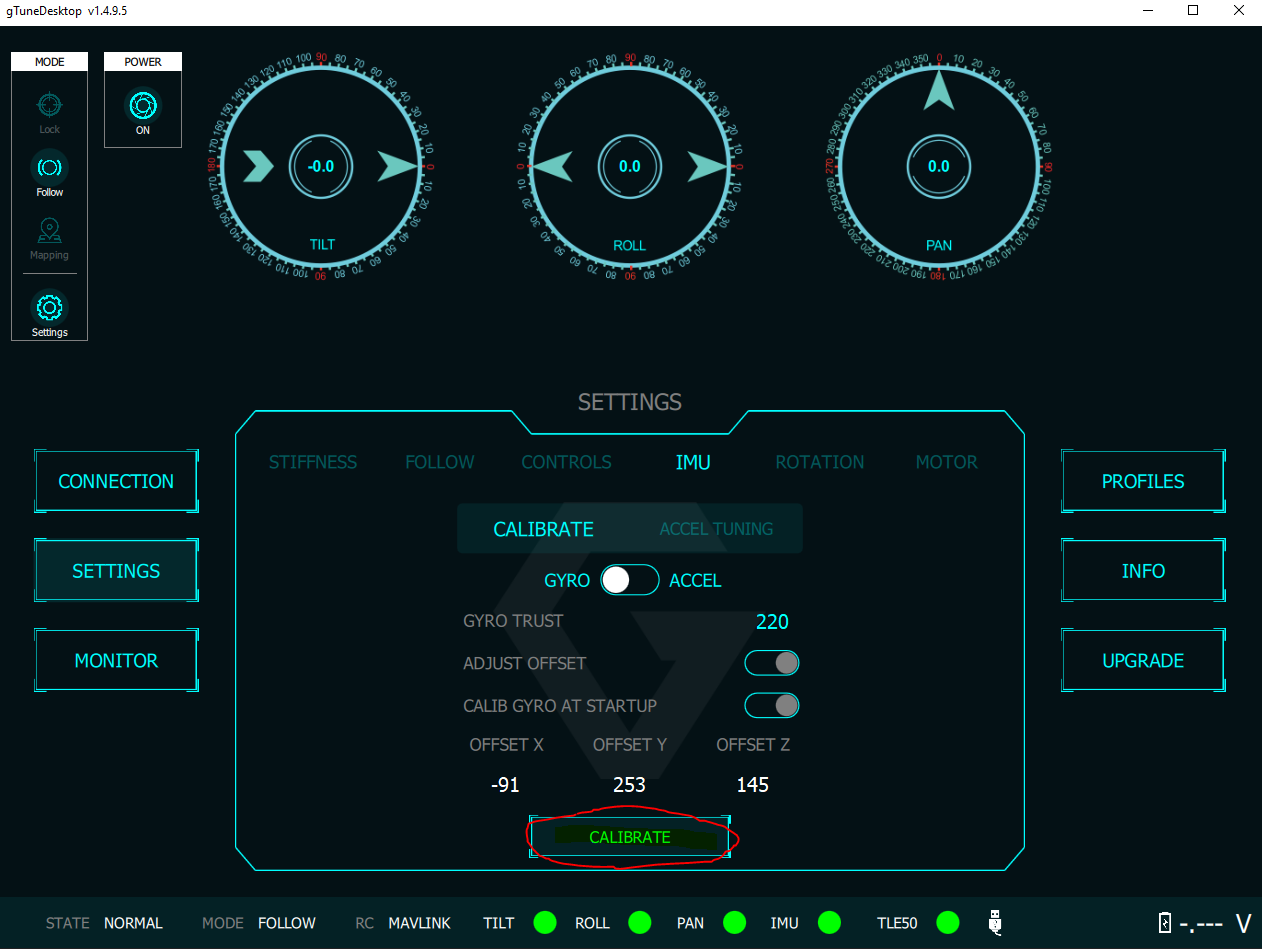Select the Lock mode icon
1262x949 pixels.
click(49, 105)
